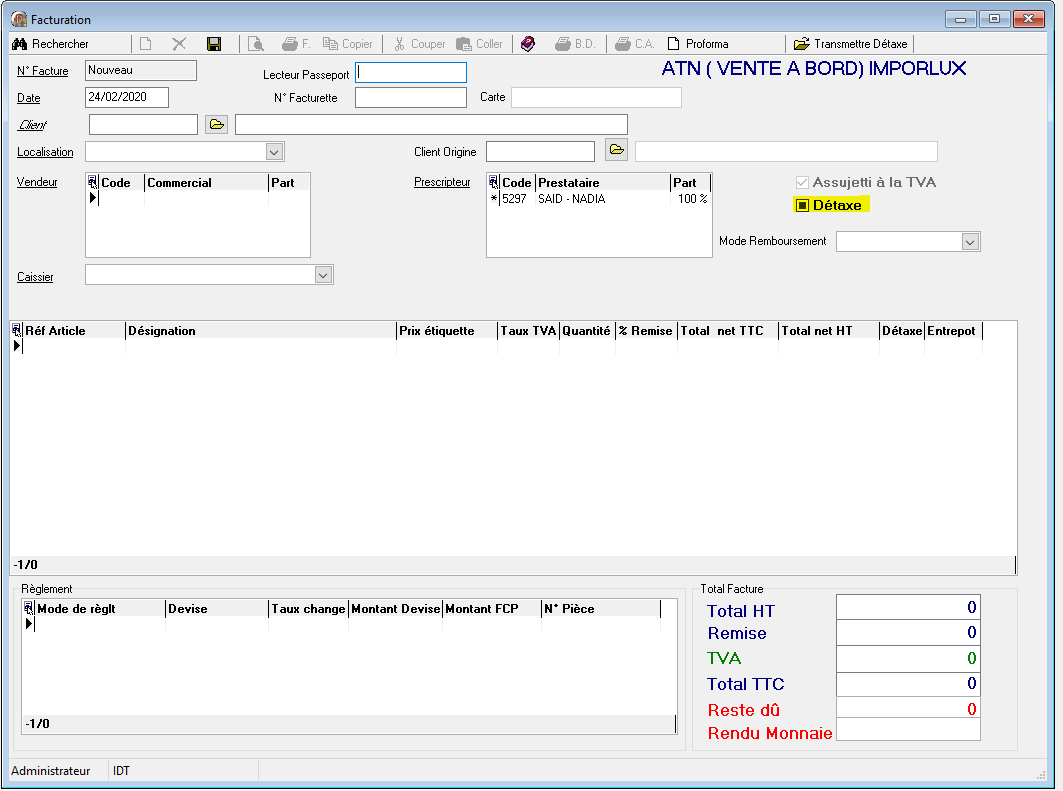Open the Client Origine folder icon
This screenshot has height=791, width=1063.
pyautogui.click(x=617, y=151)
